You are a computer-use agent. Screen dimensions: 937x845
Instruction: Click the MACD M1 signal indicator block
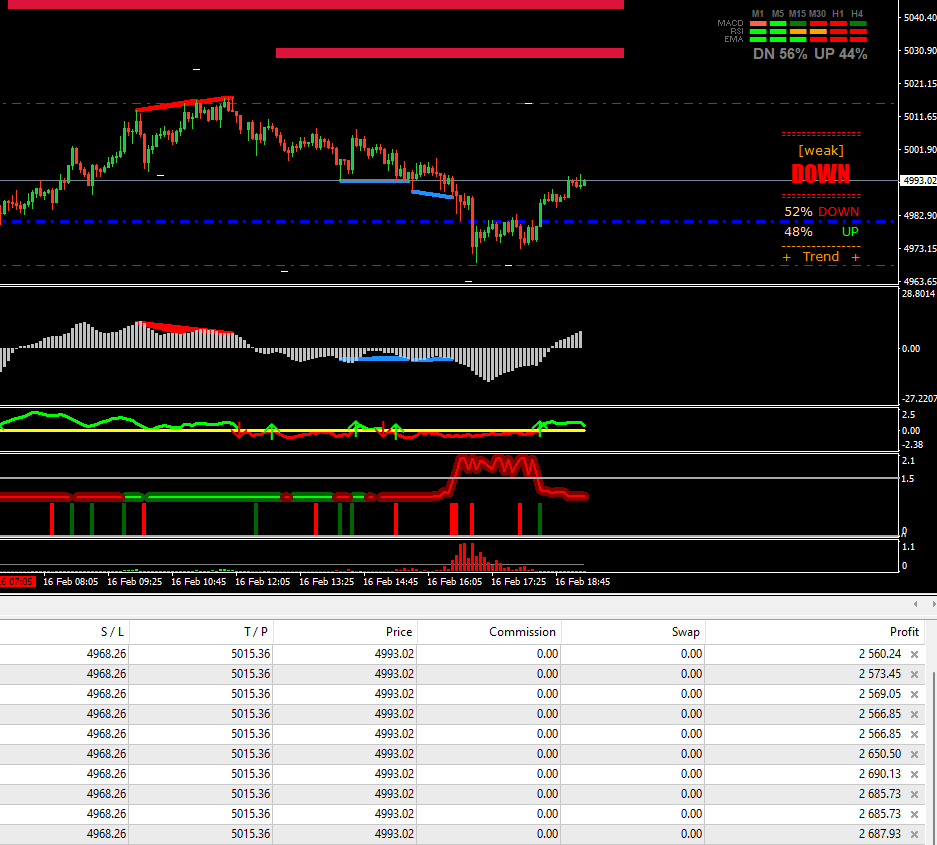(758, 23)
